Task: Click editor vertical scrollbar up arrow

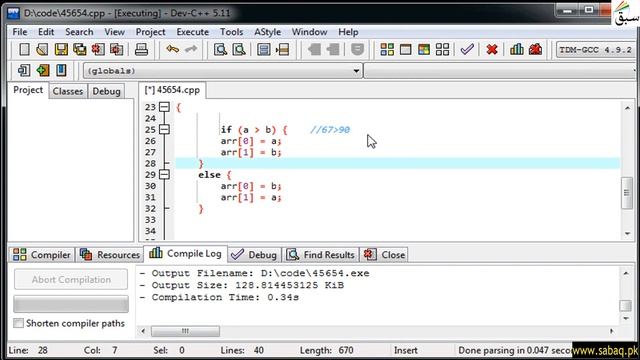Action: [627, 108]
